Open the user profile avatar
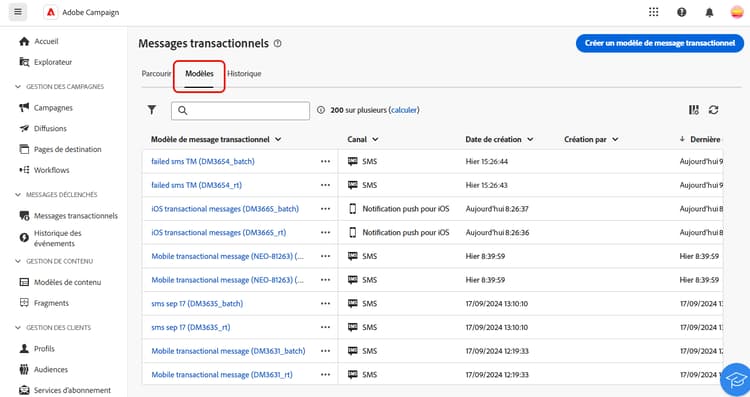 (737, 12)
